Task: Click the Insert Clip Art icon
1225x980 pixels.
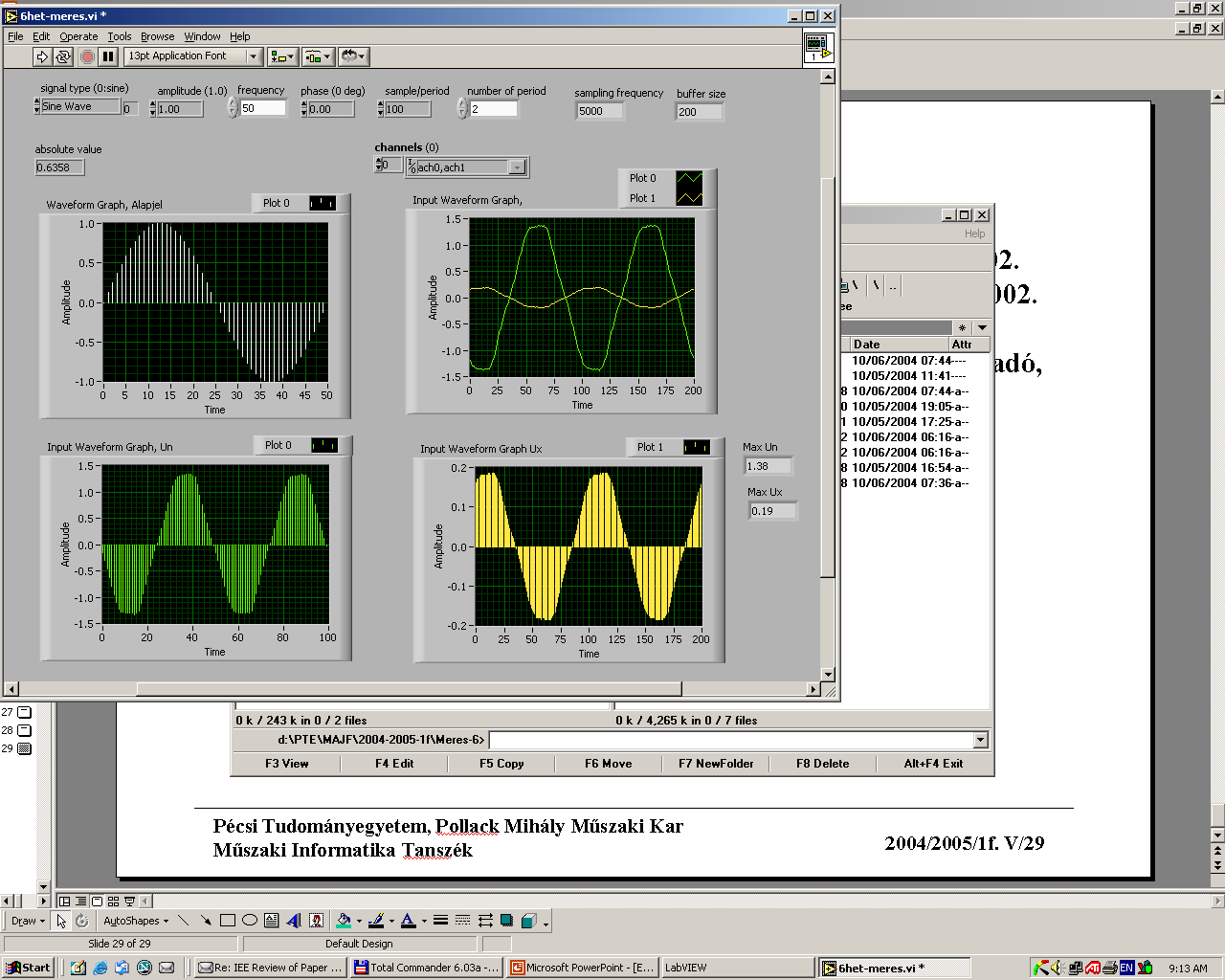Action: coord(316,921)
